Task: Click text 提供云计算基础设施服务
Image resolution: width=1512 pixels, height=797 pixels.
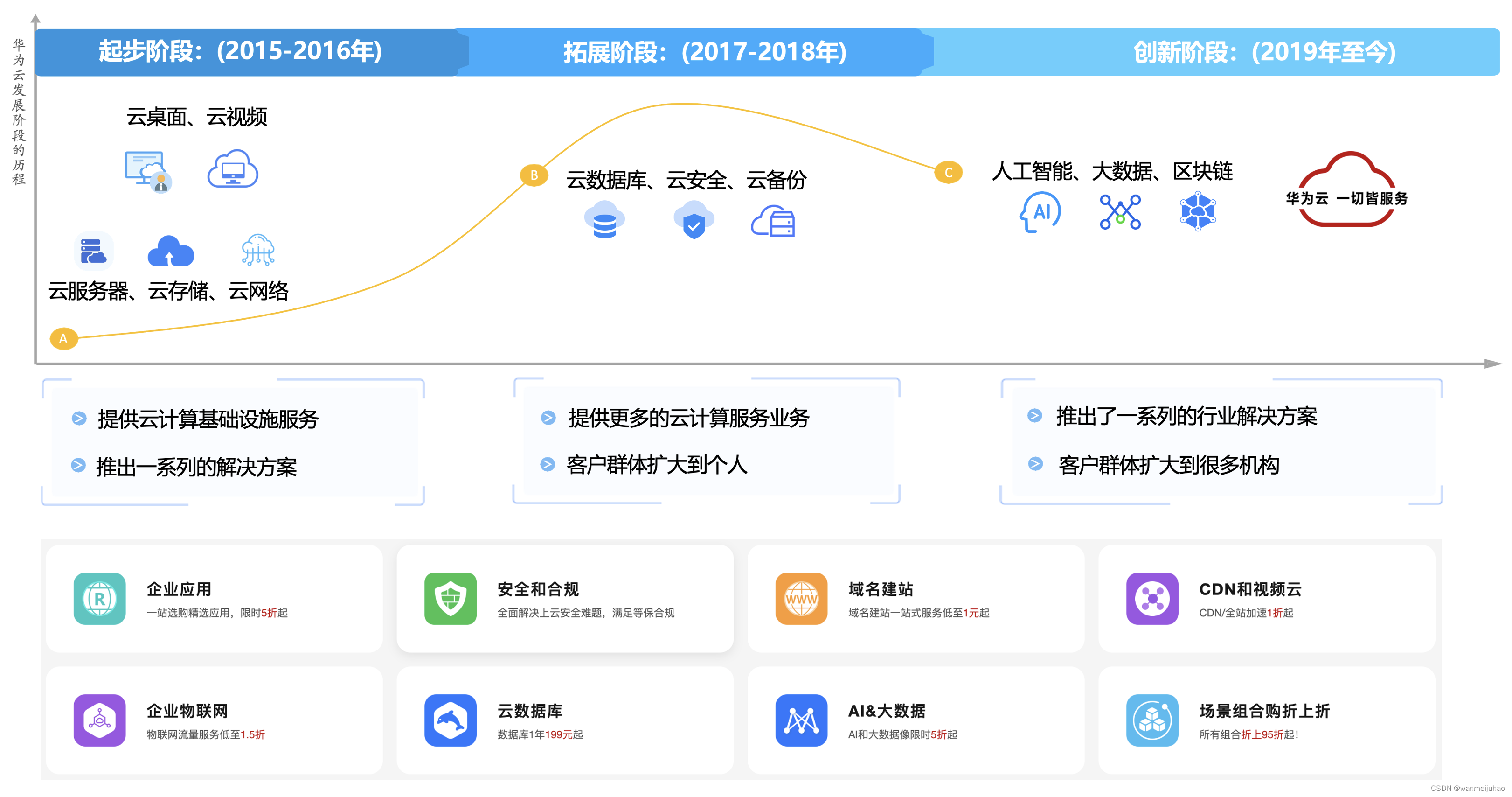Action: coord(208,419)
